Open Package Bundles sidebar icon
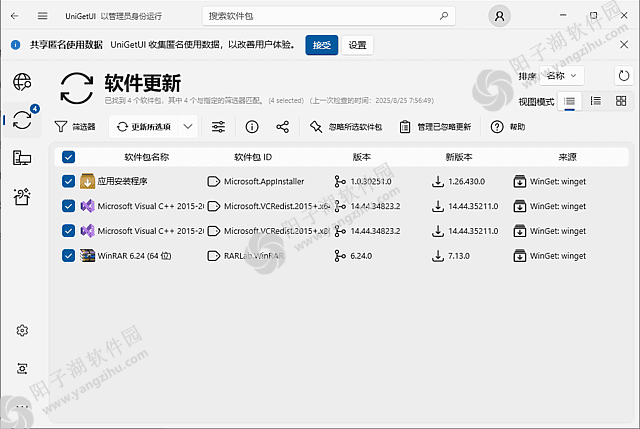This screenshot has width=640, height=429. (x=22, y=196)
